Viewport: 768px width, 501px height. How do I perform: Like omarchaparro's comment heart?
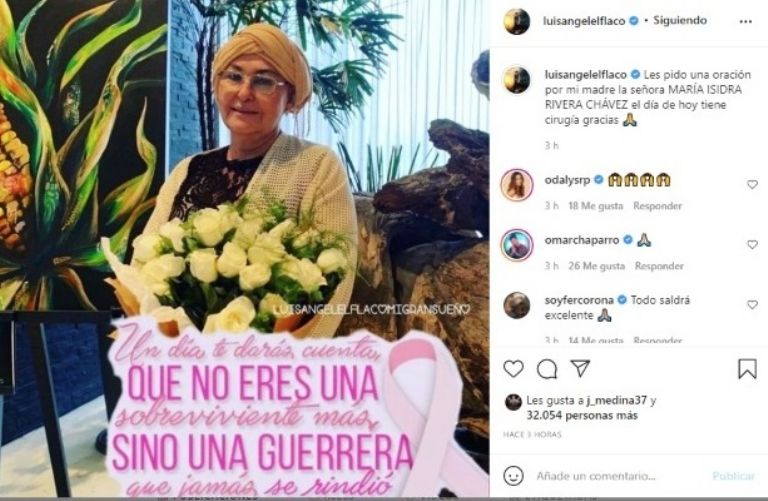tap(752, 244)
